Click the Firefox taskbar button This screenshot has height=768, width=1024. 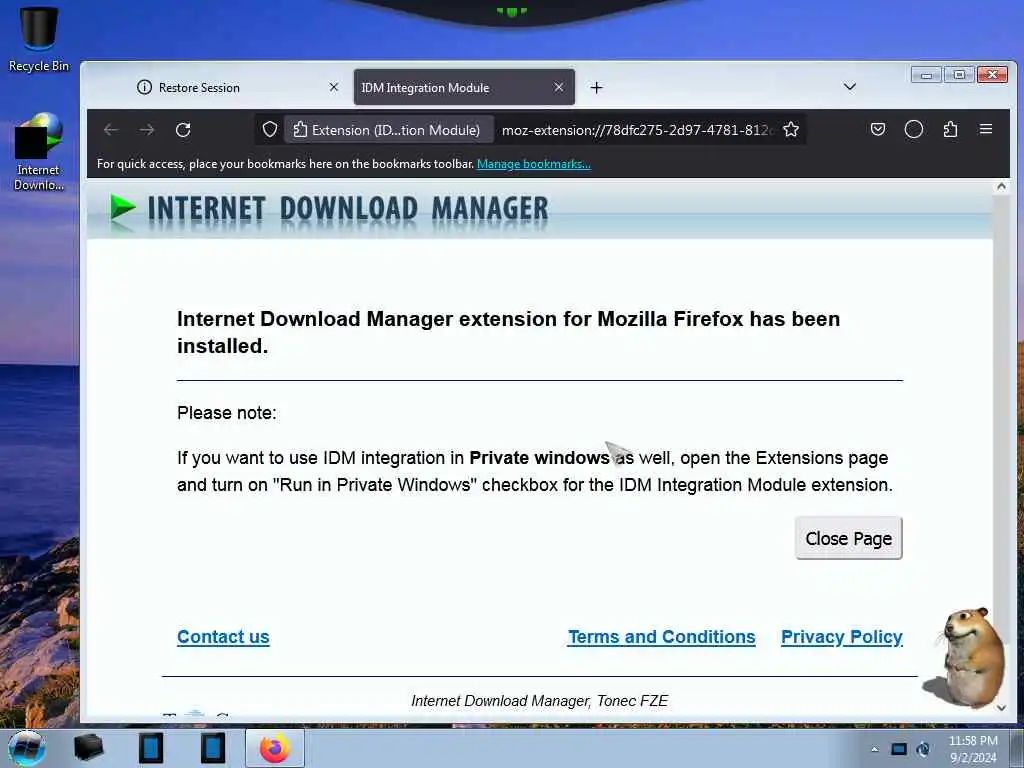click(x=275, y=748)
